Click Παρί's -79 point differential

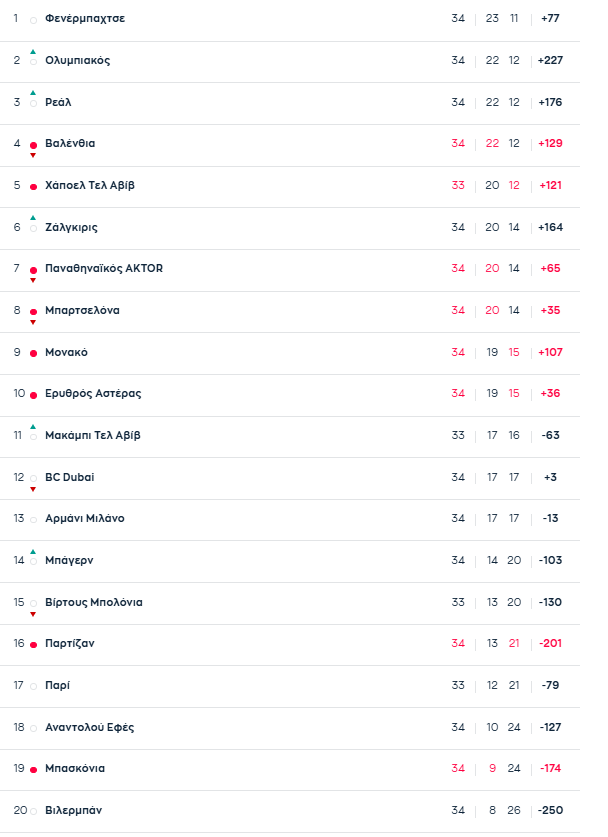click(x=550, y=685)
